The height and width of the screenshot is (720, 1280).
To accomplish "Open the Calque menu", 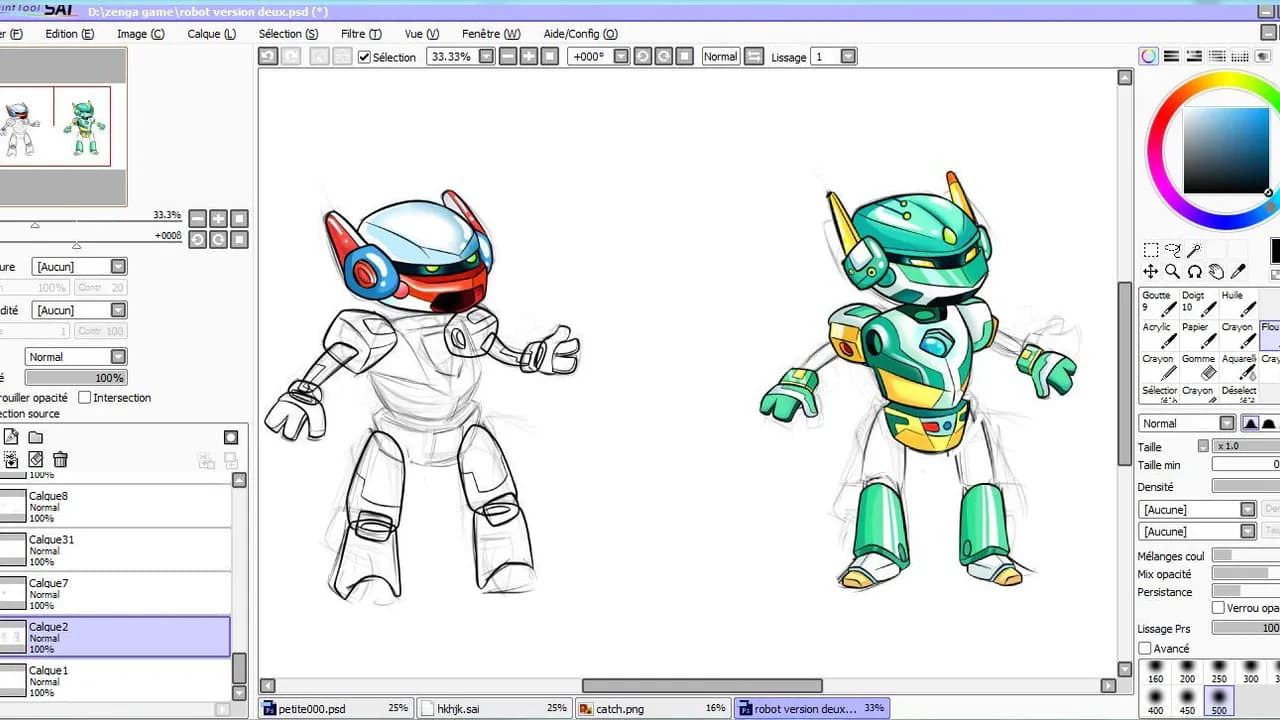I will coord(211,34).
